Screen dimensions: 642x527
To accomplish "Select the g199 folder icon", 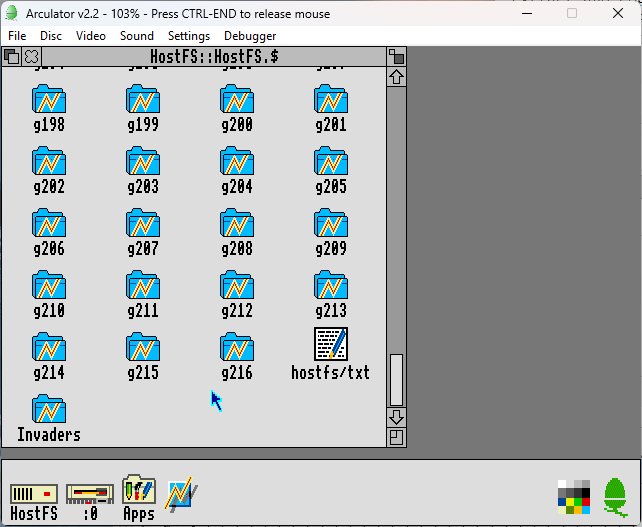I will pos(143,99).
